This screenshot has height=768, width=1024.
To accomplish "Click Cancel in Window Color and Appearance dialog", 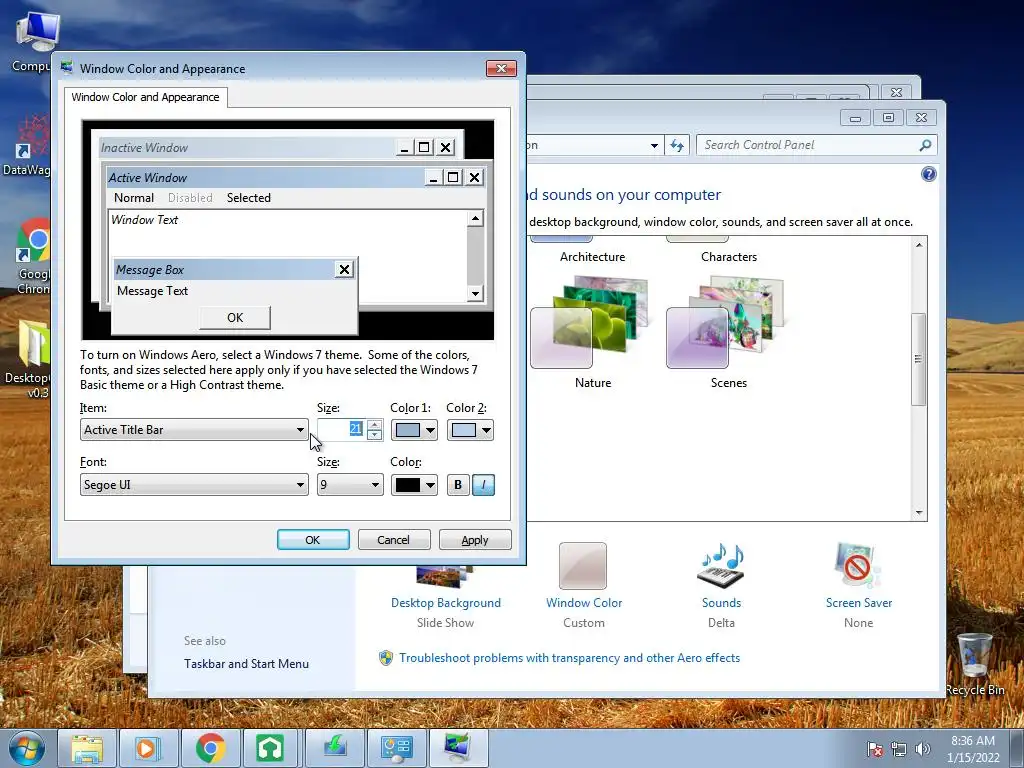I will tap(394, 540).
